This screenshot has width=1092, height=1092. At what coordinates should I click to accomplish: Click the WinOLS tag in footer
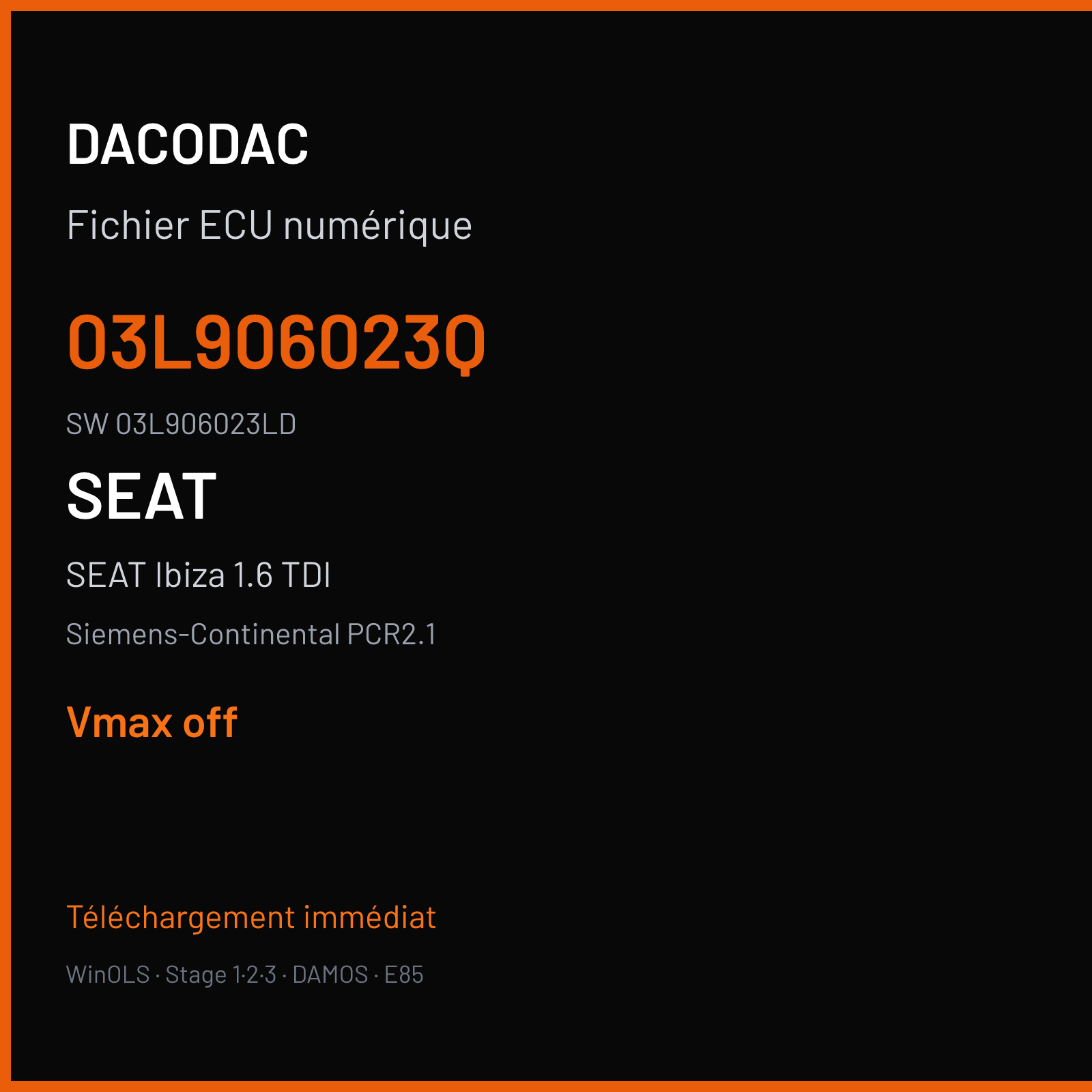coord(108,975)
